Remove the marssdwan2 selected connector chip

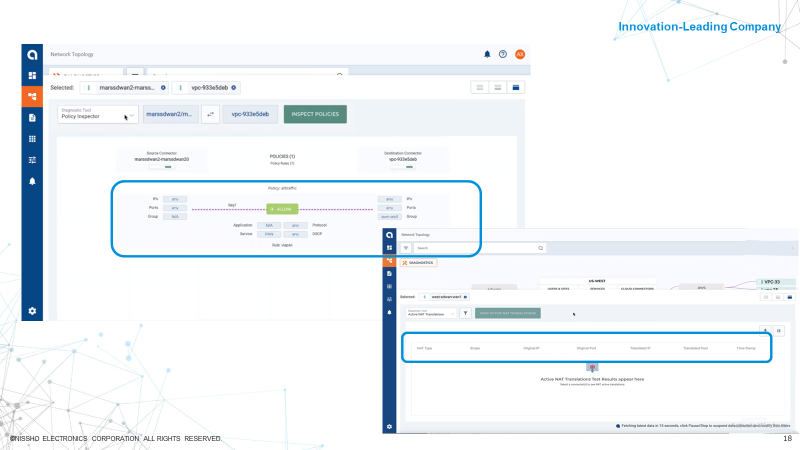click(x=163, y=88)
